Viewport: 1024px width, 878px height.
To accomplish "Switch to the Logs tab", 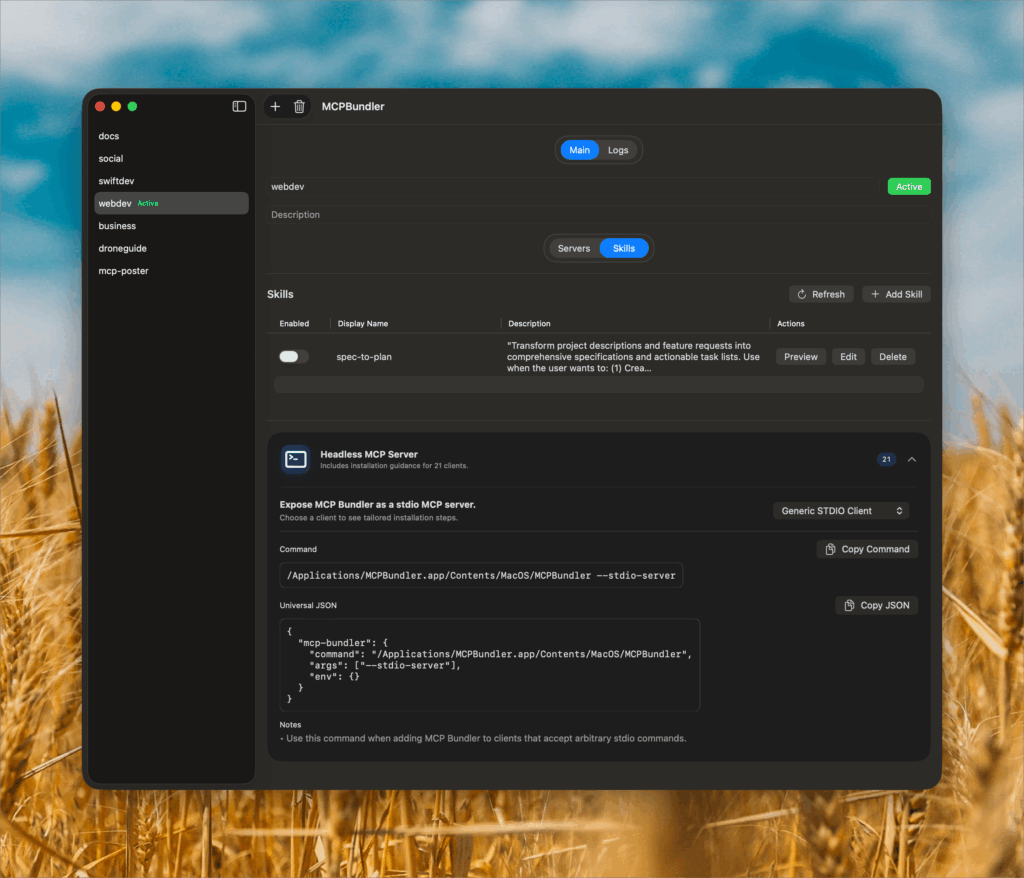I will [x=618, y=150].
